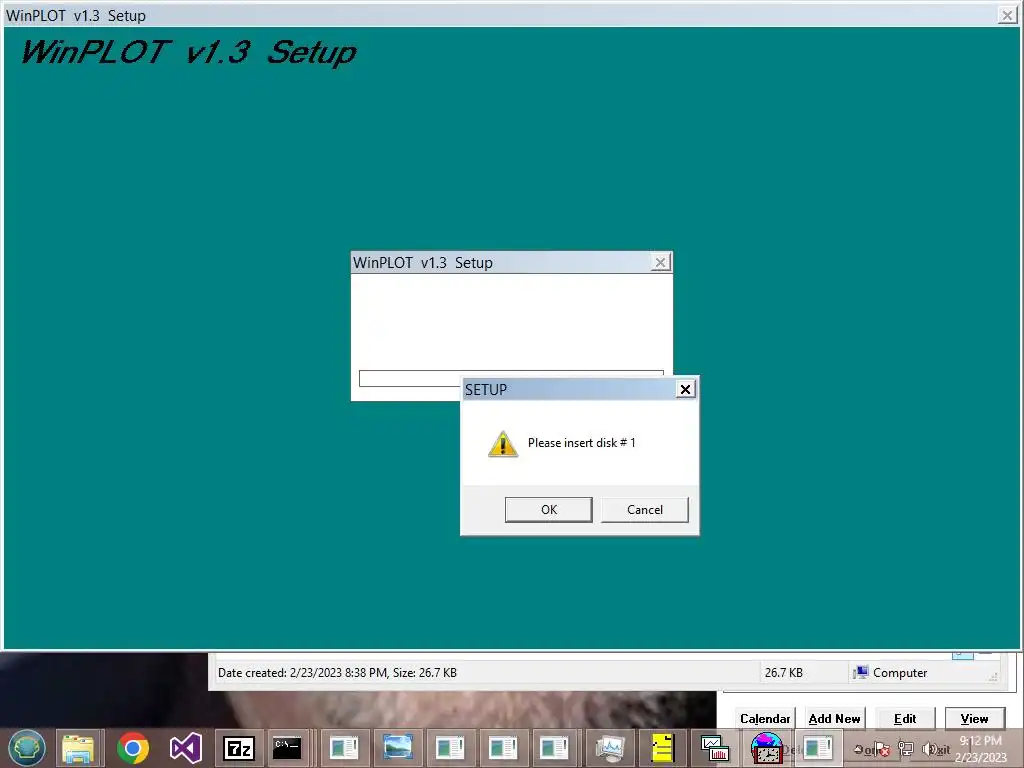This screenshot has height=768, width=1024.
Task: Close the full-screen WinPLOT Setup window
Action: pos(1007,15)
